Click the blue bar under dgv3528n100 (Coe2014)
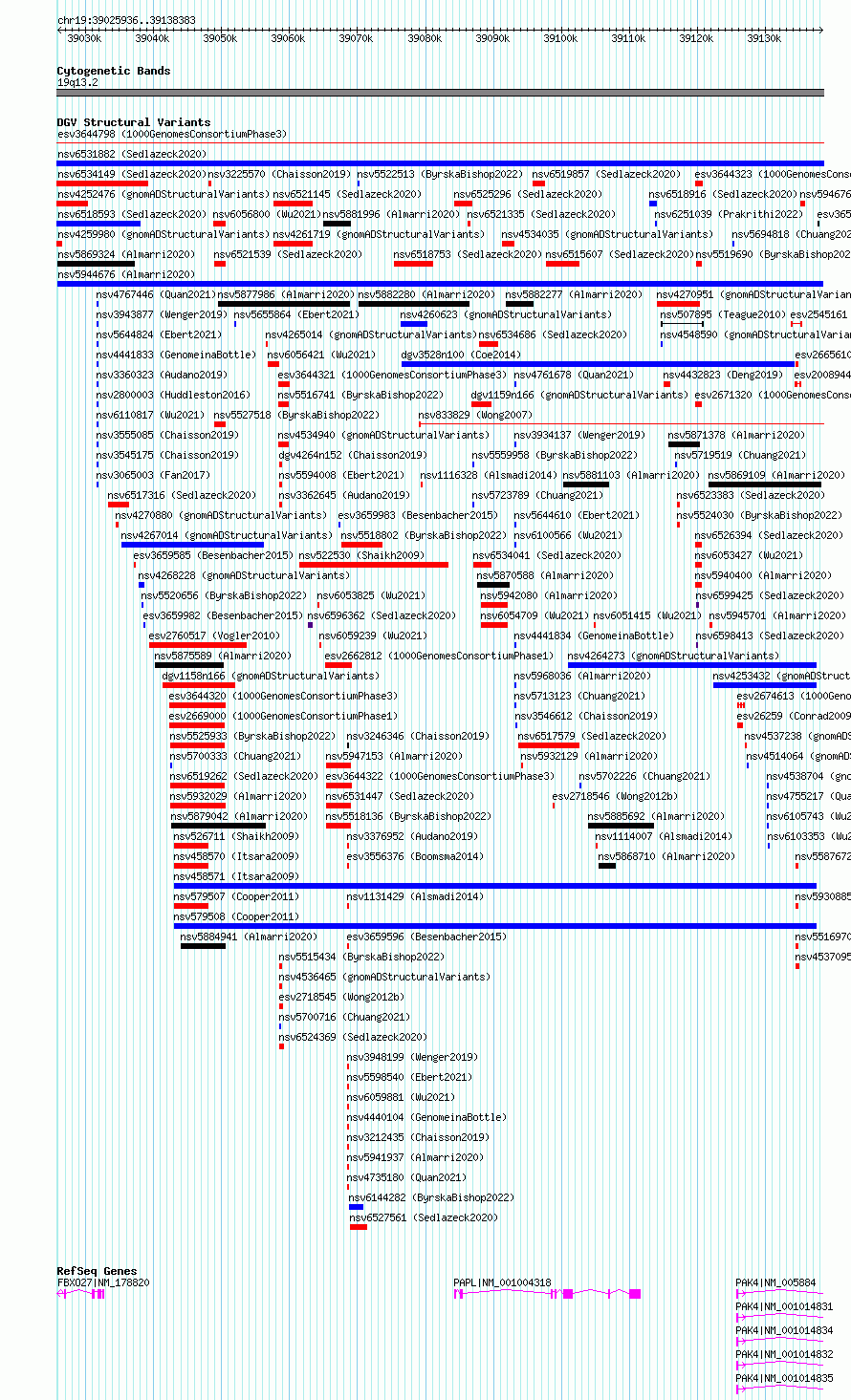The height and width of the screenshot is (1400, 851). (x=599, y=364)
